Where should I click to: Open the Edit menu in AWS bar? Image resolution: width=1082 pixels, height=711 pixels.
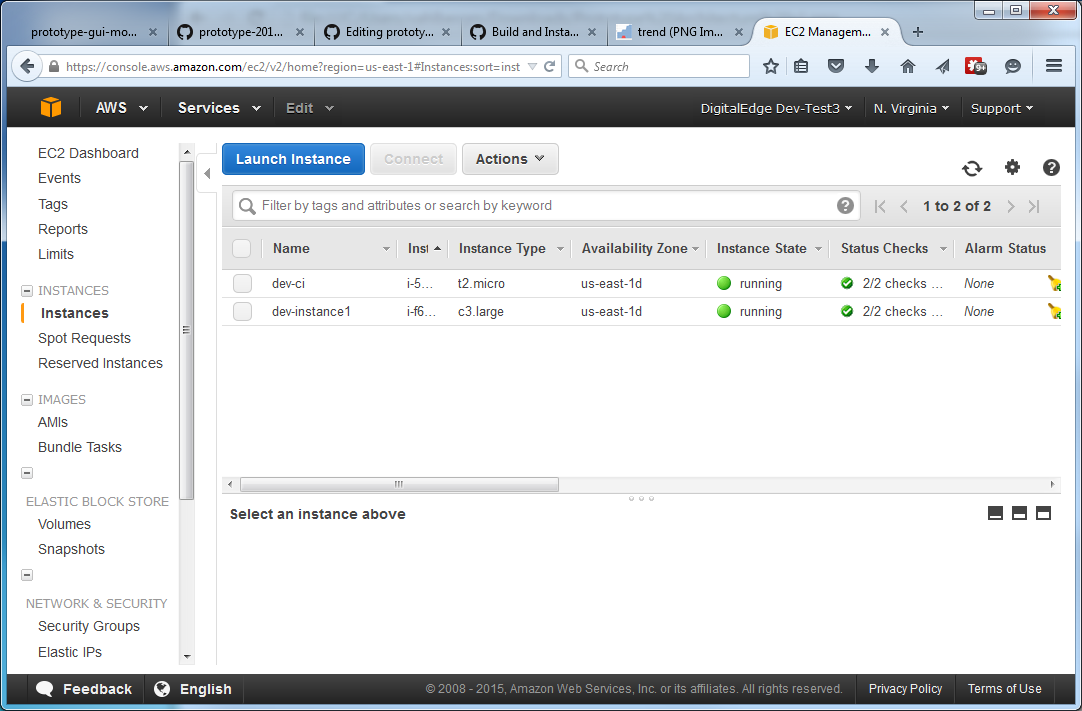point(310,108)
